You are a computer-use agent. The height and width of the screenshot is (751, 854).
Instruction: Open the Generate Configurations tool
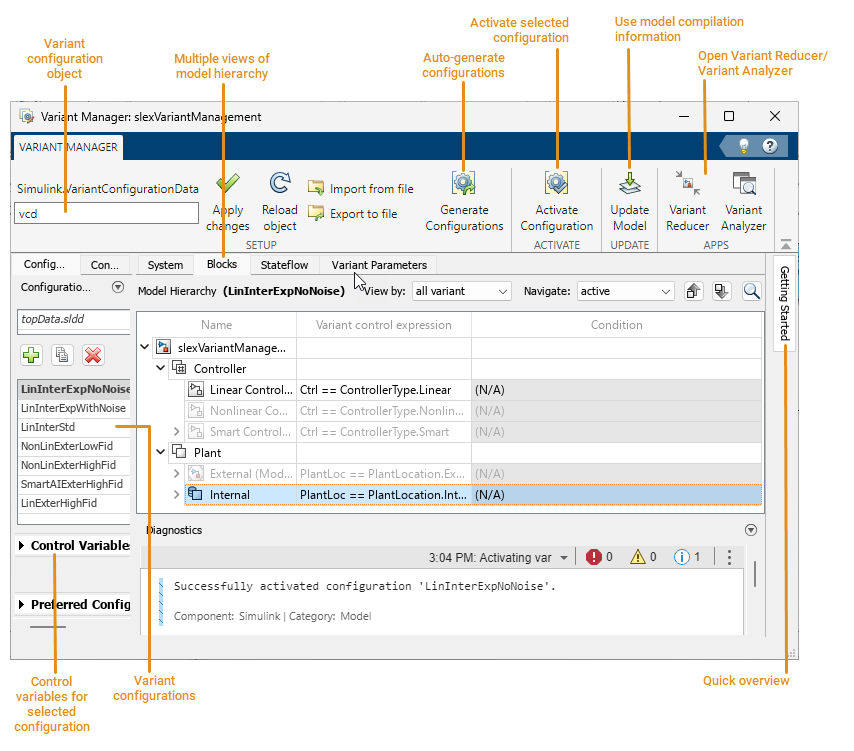pyautogui.click(x=463, y=196)
